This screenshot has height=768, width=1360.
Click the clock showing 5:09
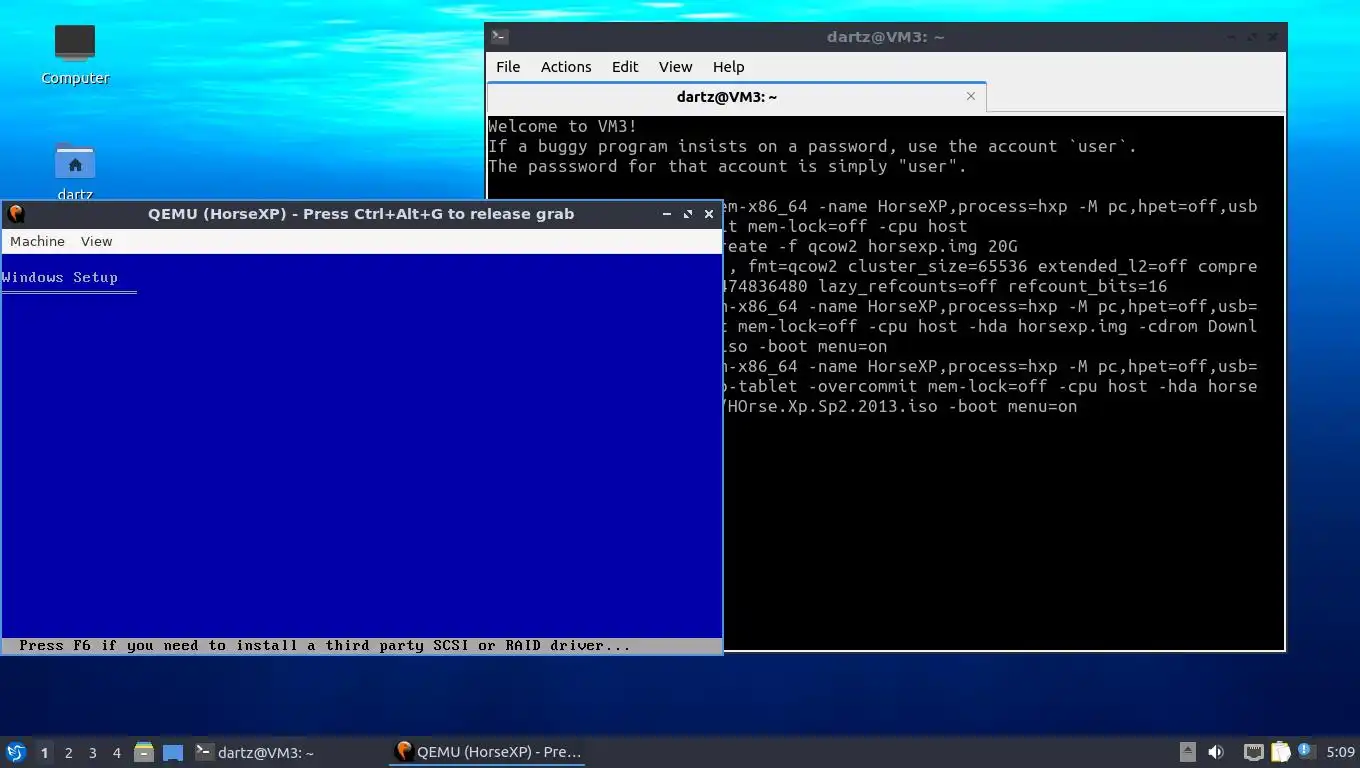click(x=1340, y=752)
